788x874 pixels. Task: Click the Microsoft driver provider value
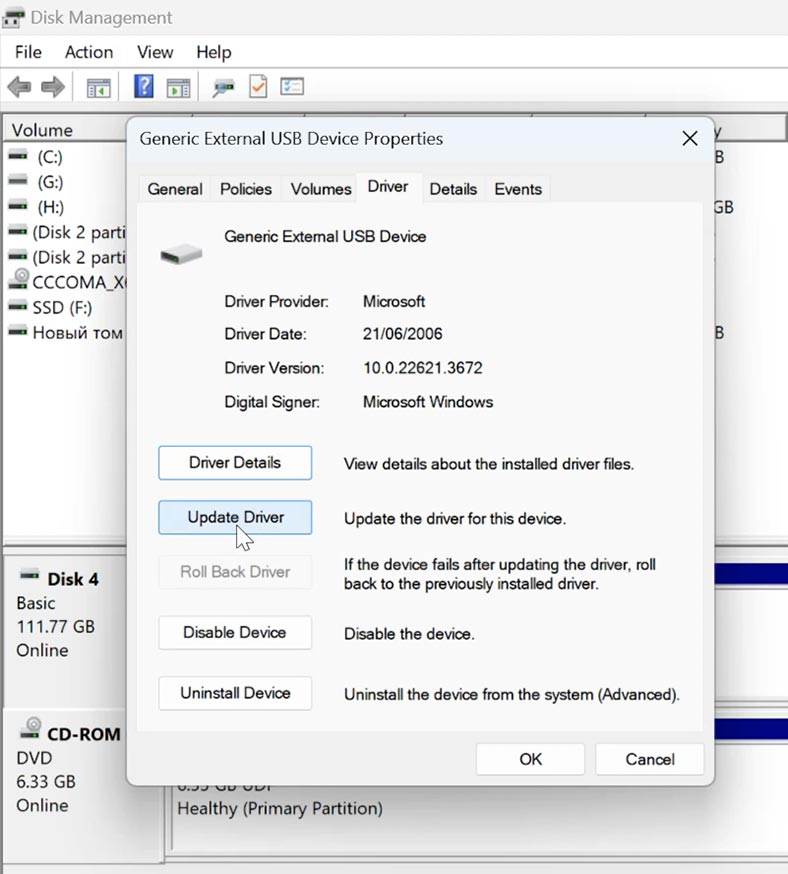[394, 302]
